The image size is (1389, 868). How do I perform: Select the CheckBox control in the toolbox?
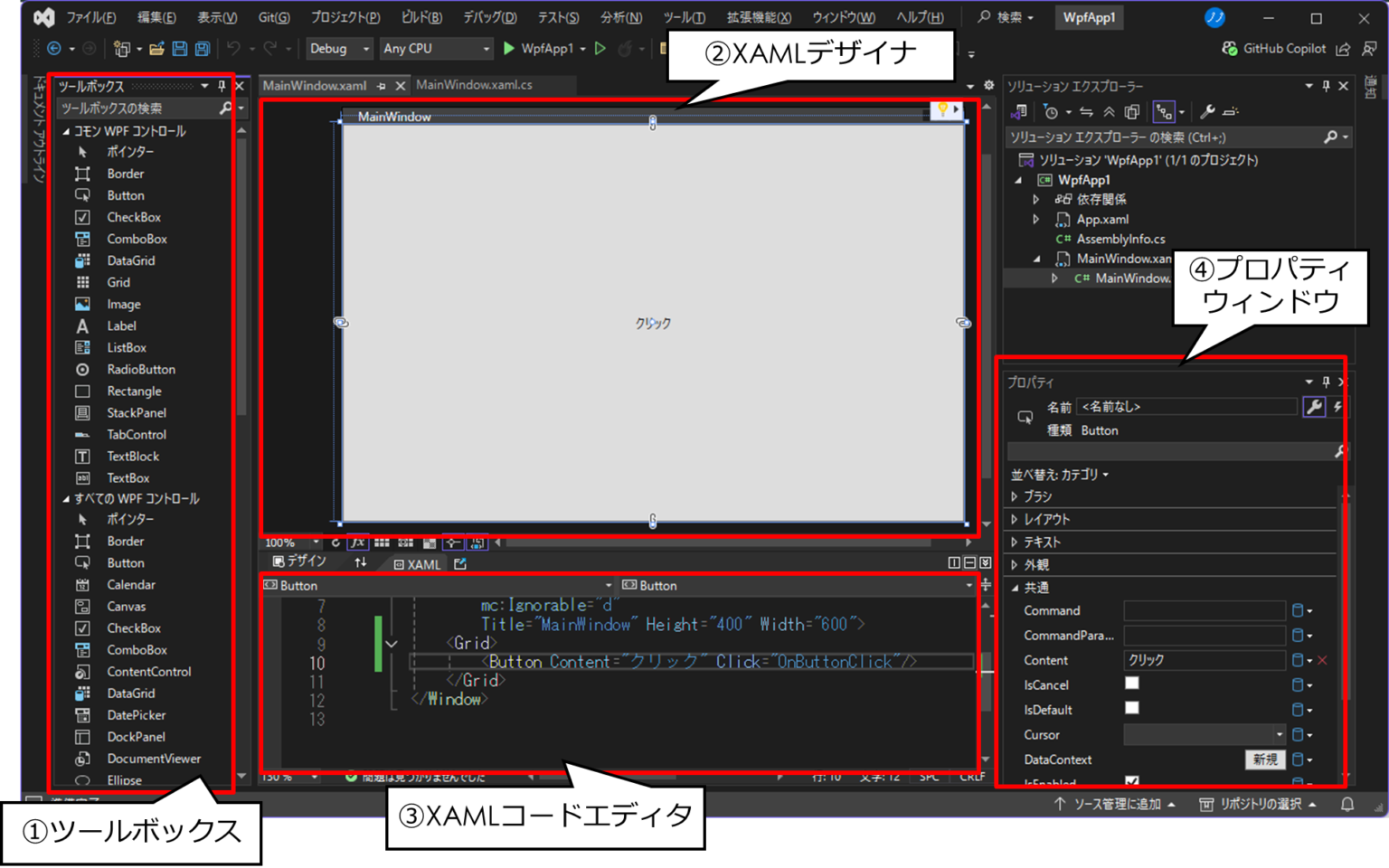pos(134,217)
